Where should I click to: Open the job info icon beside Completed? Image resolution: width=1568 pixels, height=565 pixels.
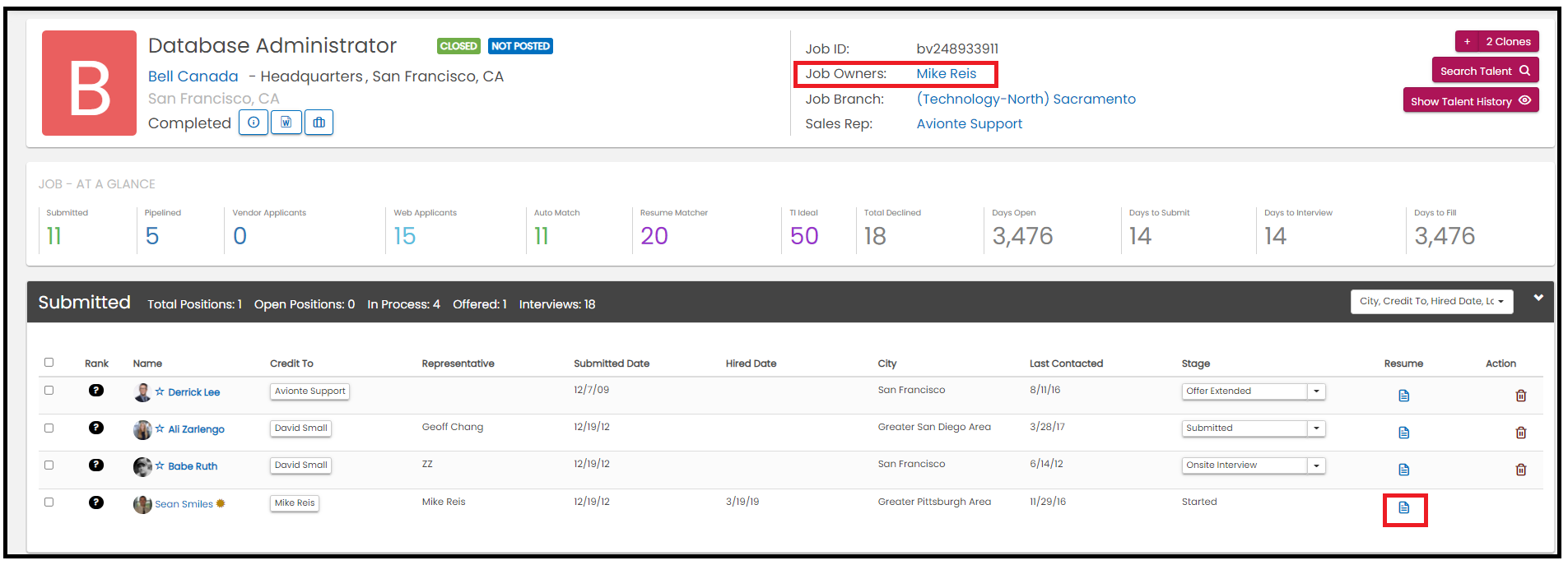point(254,123)
